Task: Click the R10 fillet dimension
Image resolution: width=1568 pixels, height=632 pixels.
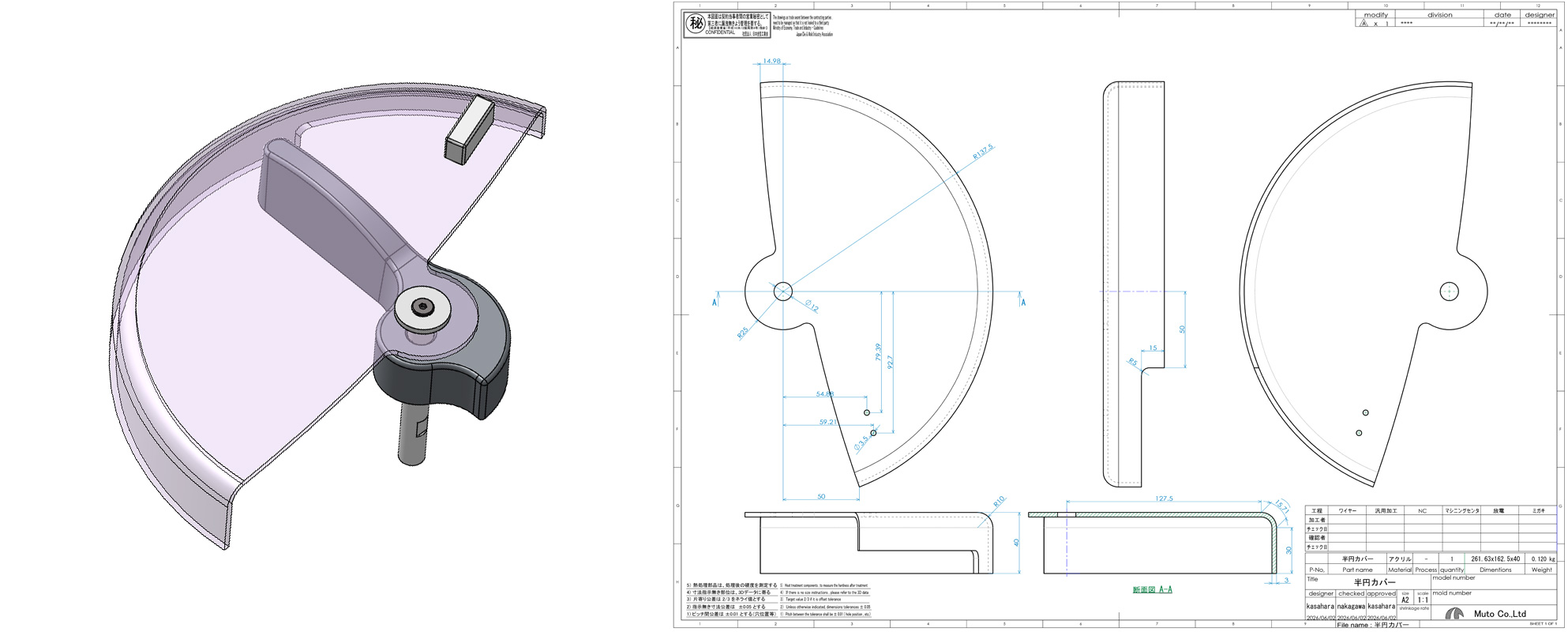Action: pos(999,502)
